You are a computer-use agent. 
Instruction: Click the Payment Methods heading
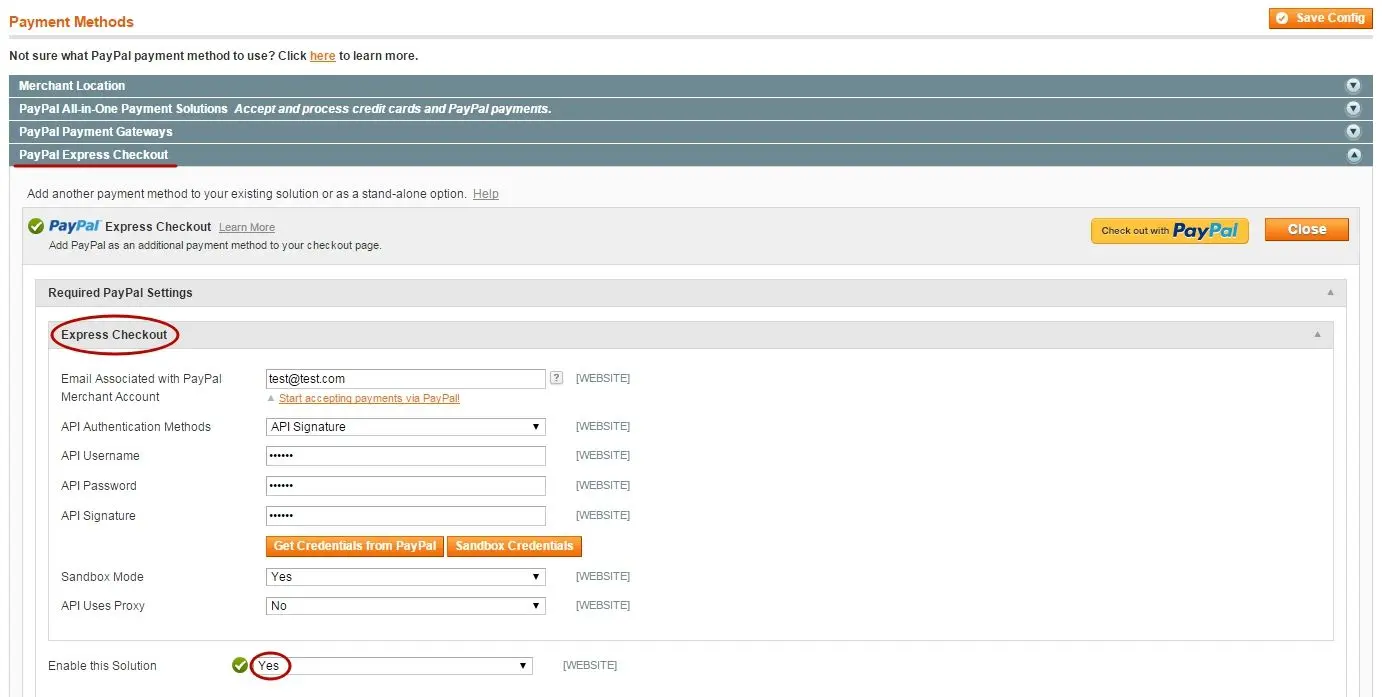tap(71, 22)
